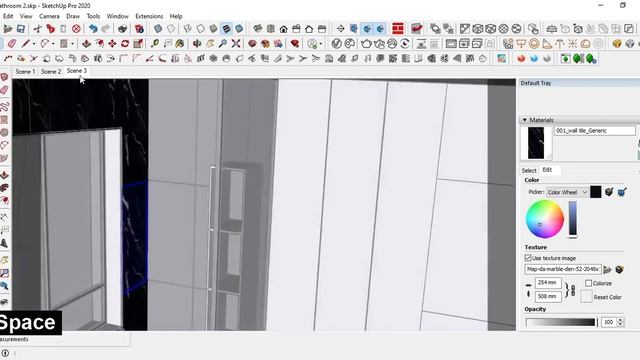Click the black marble material thumbnail
The image size is (640, 360).
(536, 143)
